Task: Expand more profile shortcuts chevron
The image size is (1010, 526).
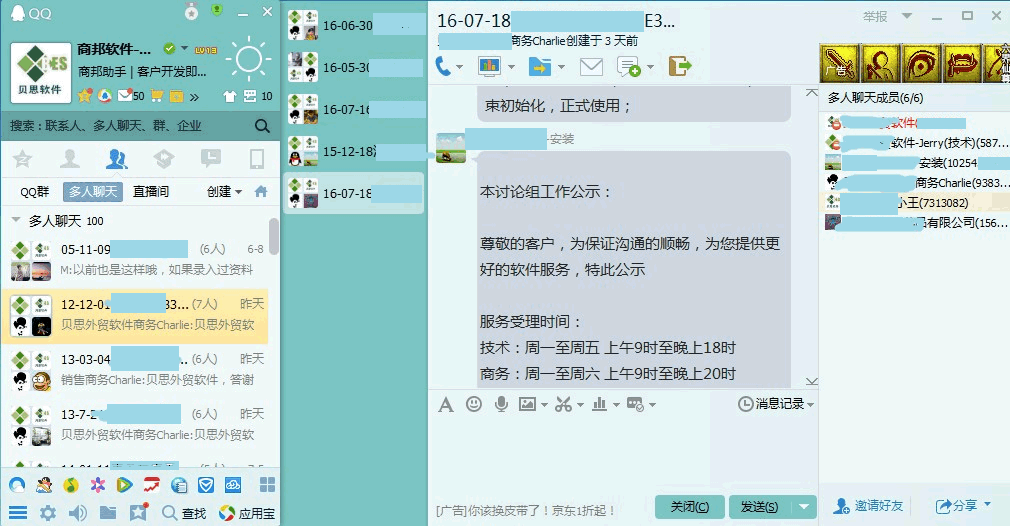Action: (194, 97)
